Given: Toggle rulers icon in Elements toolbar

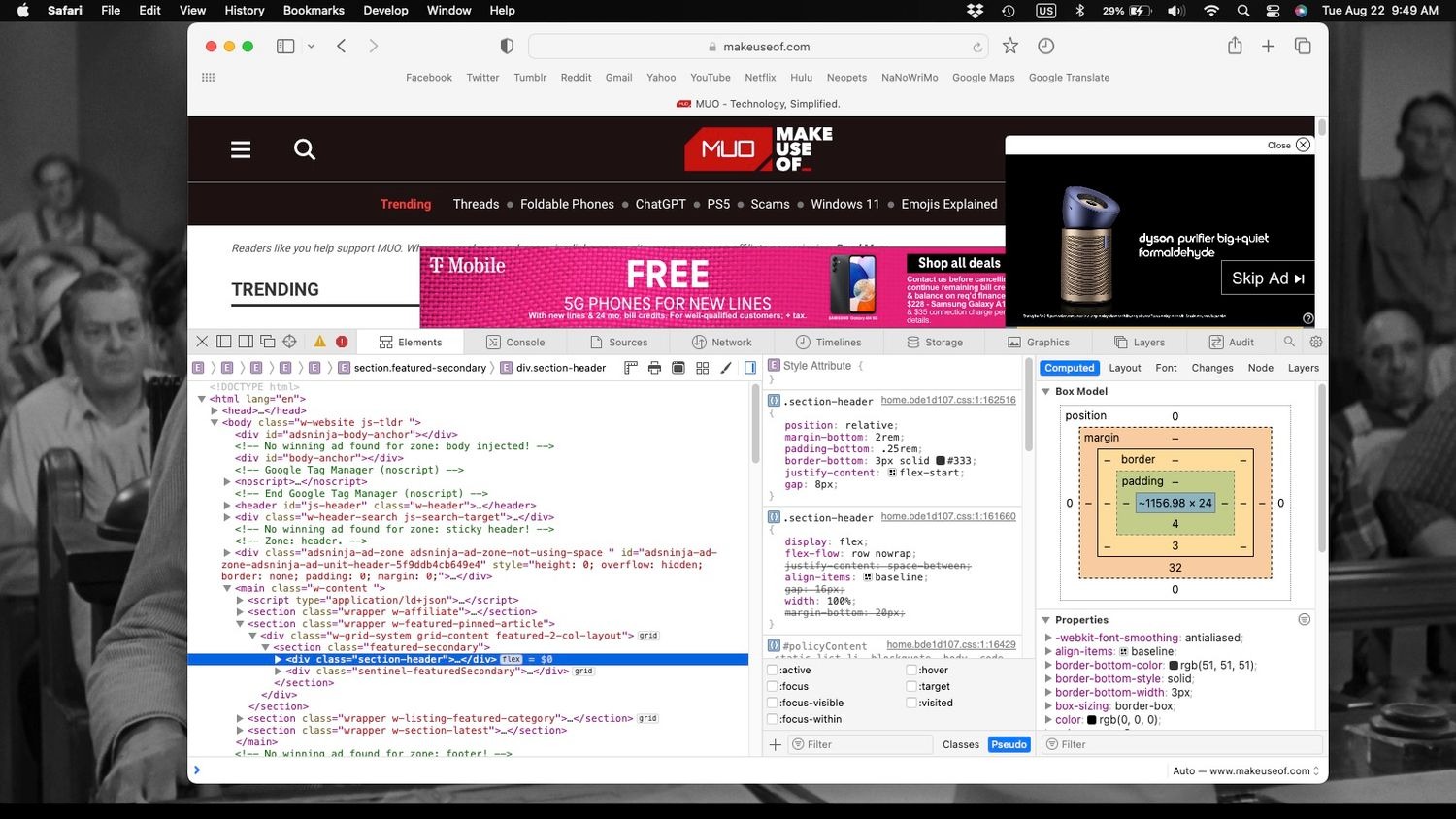Looking at the screenshot, I should [x=631, y=368].
